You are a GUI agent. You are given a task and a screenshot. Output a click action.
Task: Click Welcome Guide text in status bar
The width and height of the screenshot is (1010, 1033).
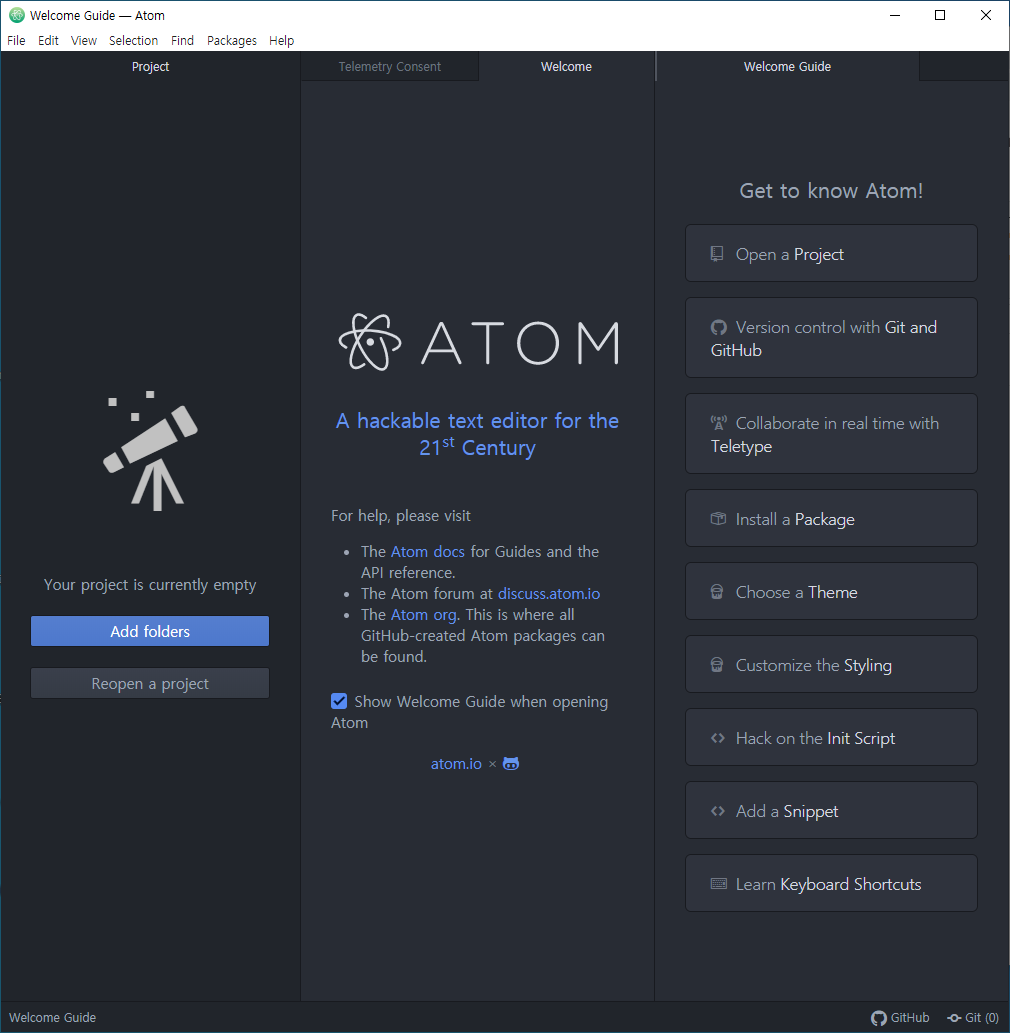tap(53, 1018)
